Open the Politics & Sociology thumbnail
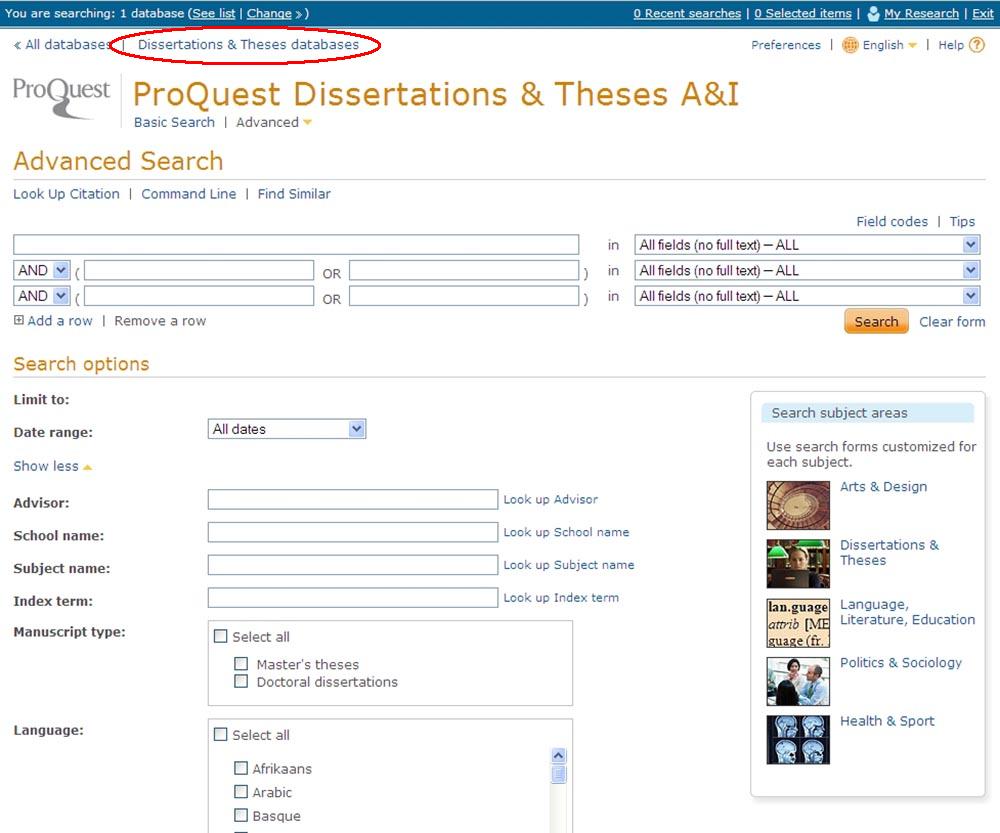 798,681
